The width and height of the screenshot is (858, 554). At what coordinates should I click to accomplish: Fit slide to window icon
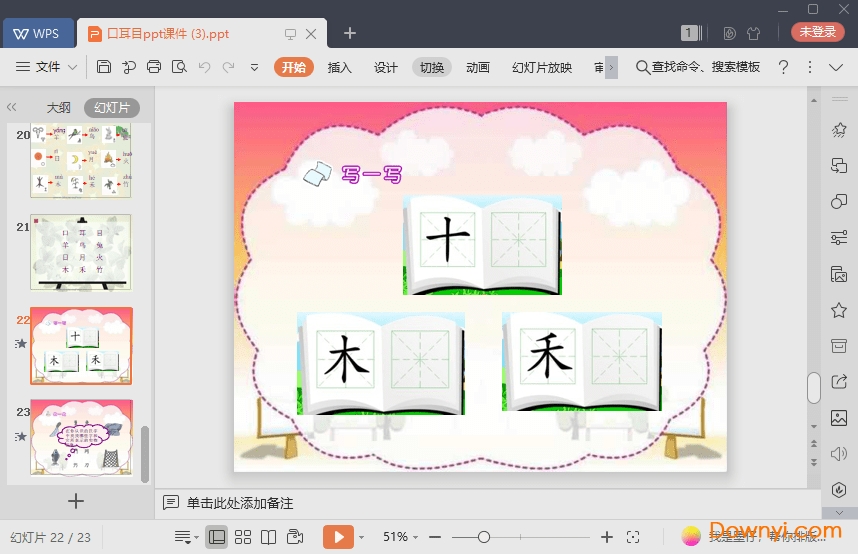pyautogui.click(x=633, y=537)
